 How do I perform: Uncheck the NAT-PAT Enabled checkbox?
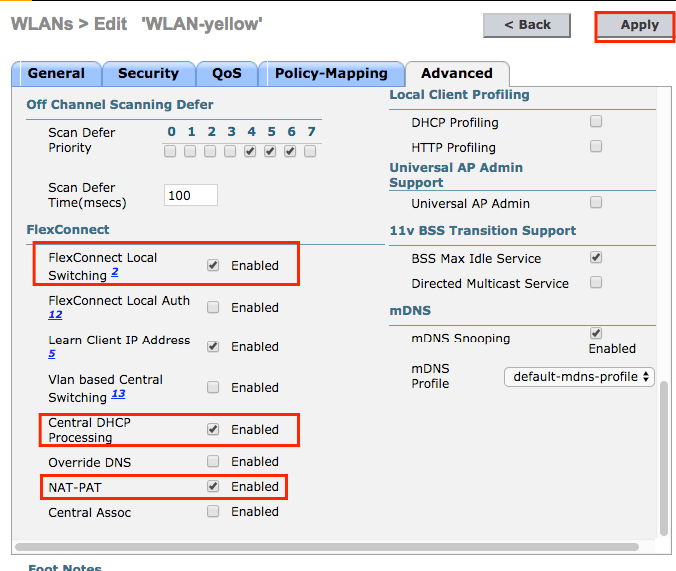click(x=213, y=486)
